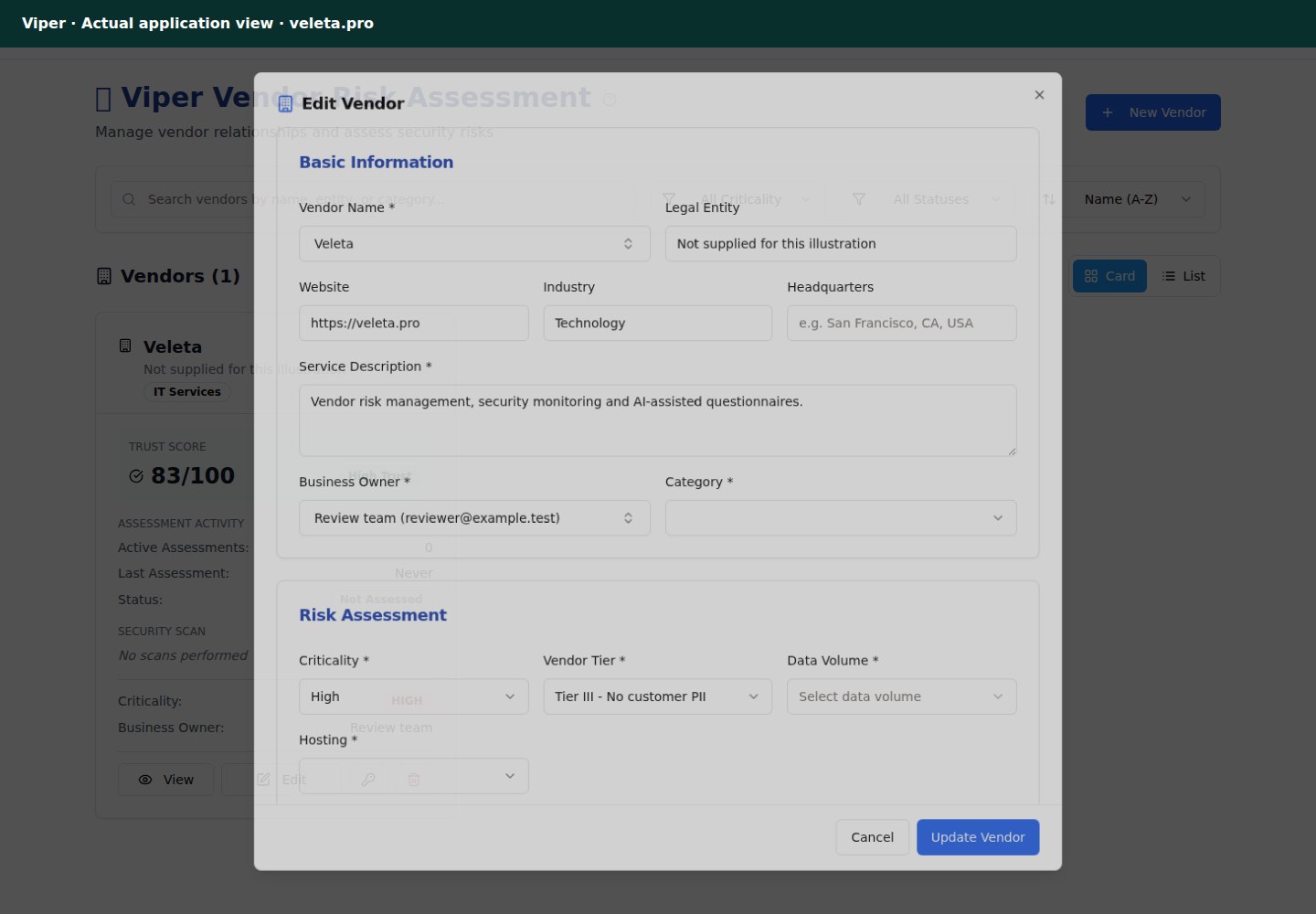
Task: Click the checkmark badge icon beside 83/100
Action: pos(136,476)
